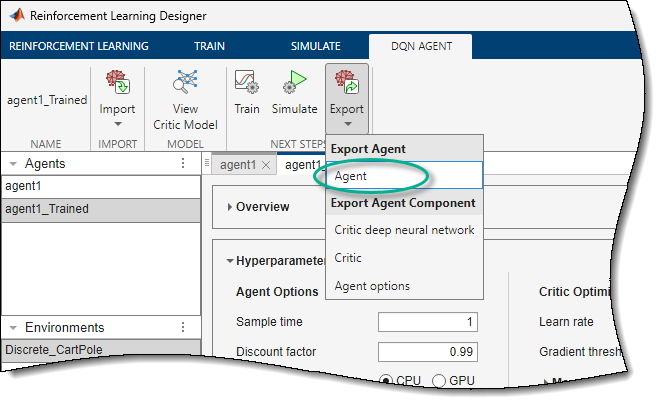
Task: Select the CPU radio button
Action: (x=386, y=381)
